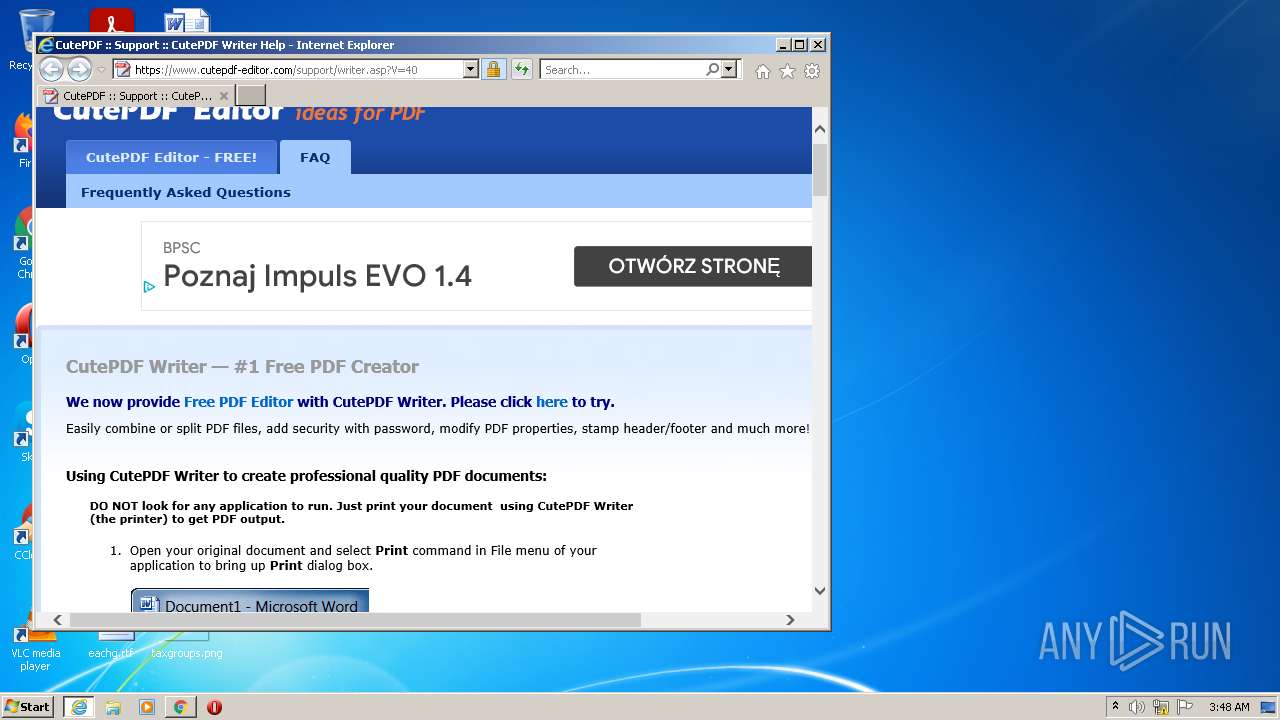Expand the search provider dropdown
This screenshot has height=720, width=1280.
coord(729,69)
